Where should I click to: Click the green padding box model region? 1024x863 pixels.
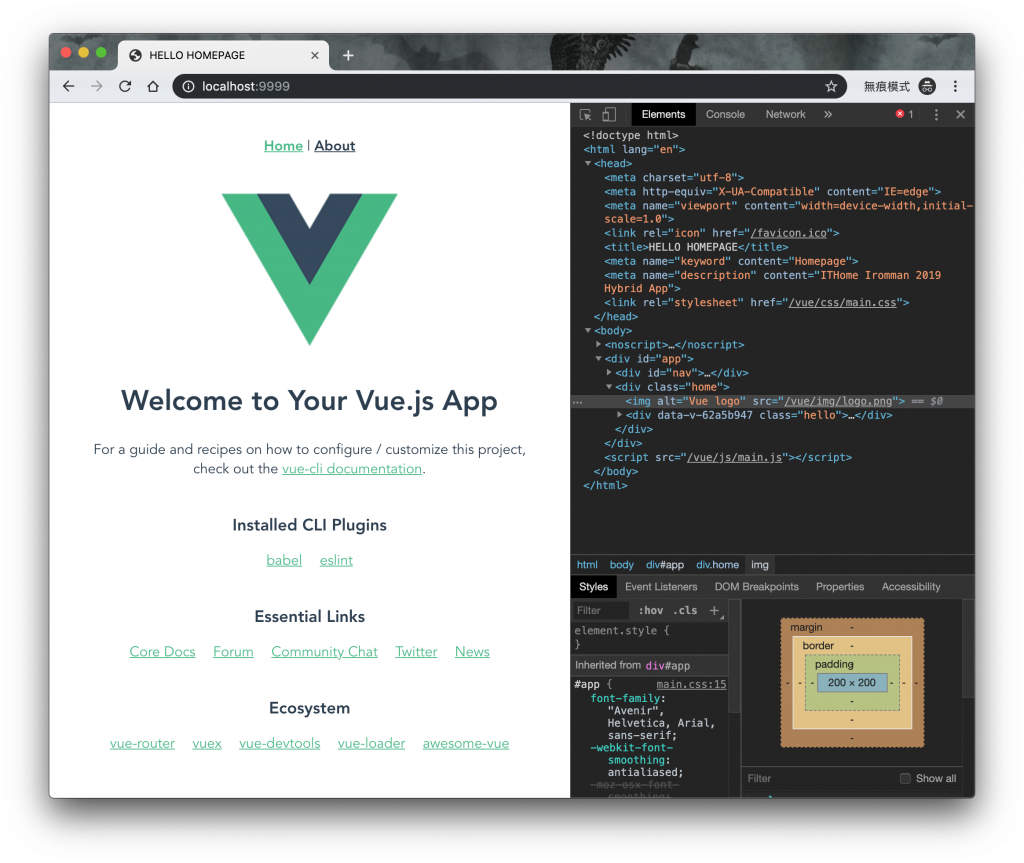click(x=852, y=701)
